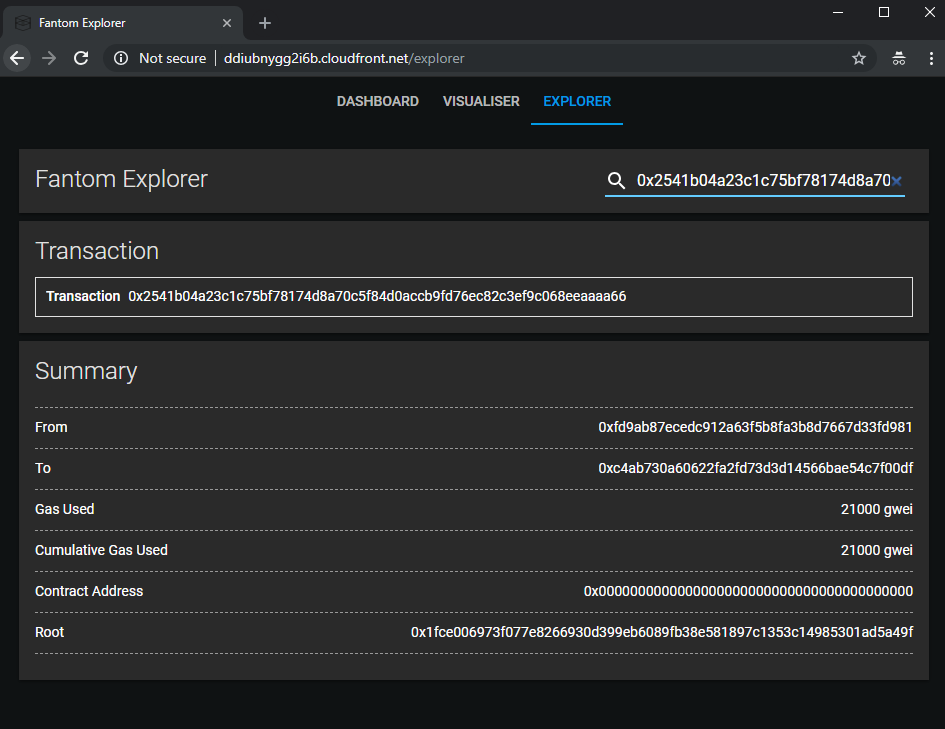Viewport: 945px width, 729px height.
Task: Click the From row label
Action: tap(51, 427)
